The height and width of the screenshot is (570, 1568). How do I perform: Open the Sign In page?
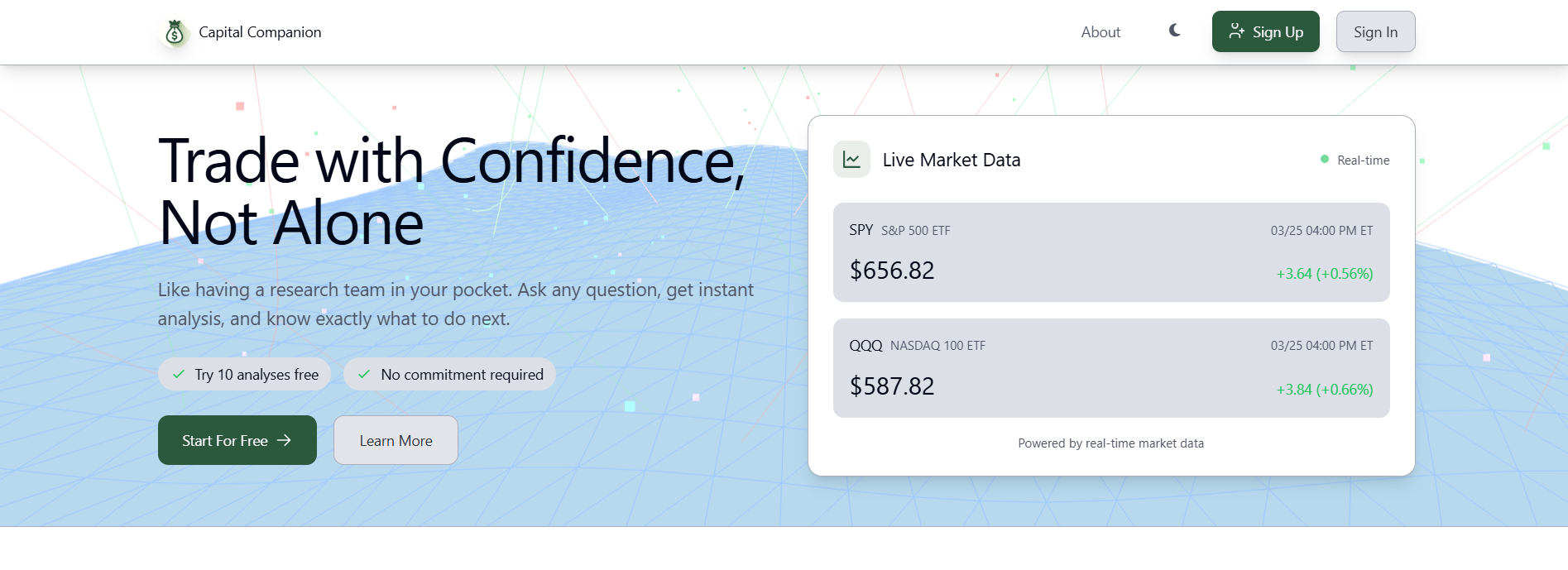pyautogui.click(x=1375, y=31)
